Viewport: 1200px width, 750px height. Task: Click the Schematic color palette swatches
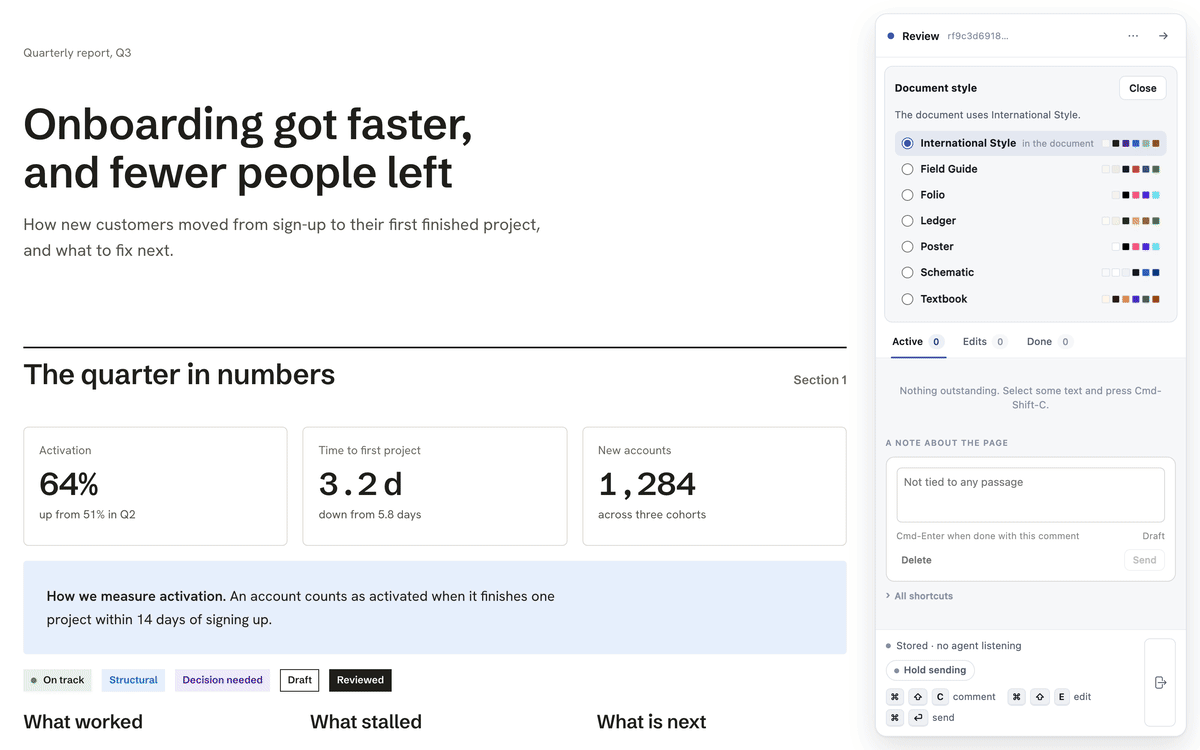(x=1131, y=272)
